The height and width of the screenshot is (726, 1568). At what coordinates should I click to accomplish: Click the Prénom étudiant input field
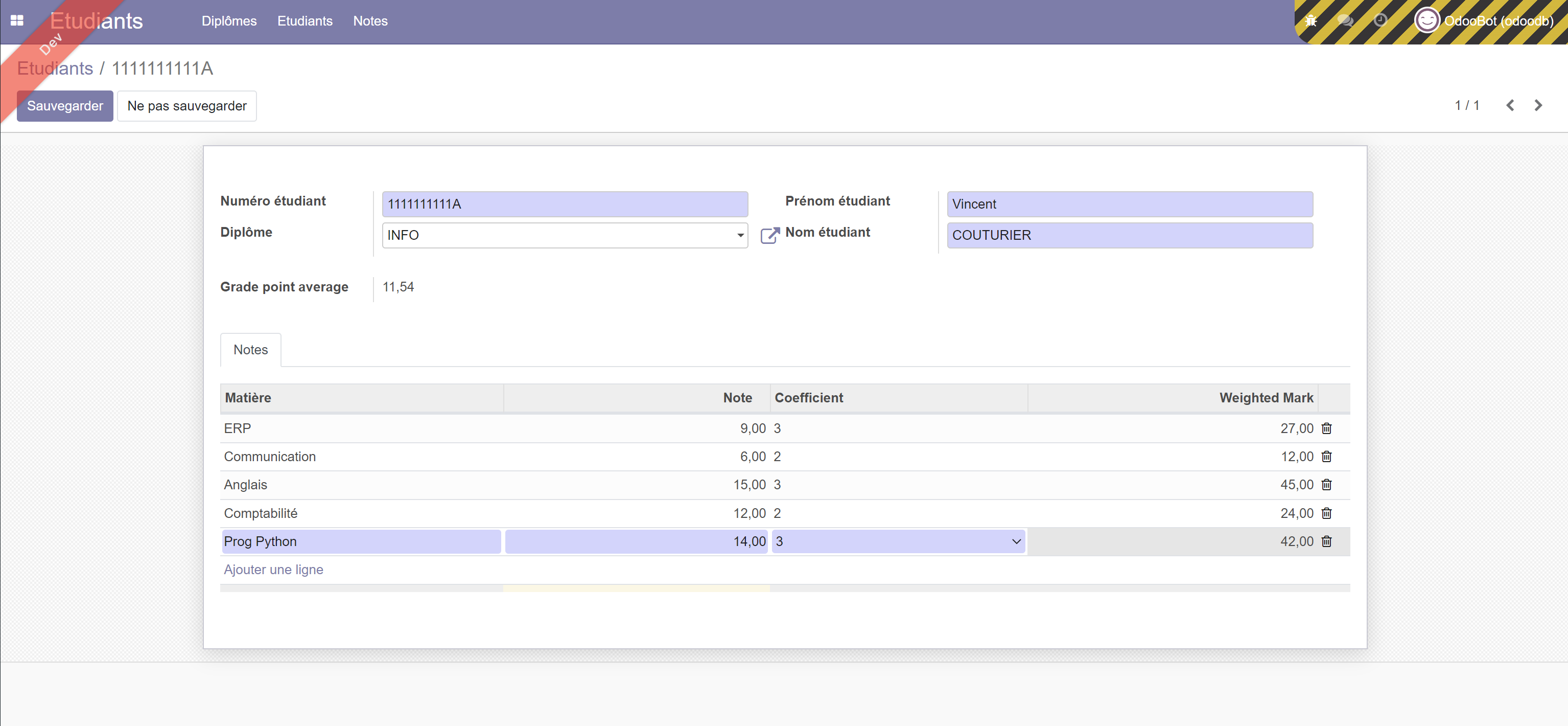(x=1129, y=204)
